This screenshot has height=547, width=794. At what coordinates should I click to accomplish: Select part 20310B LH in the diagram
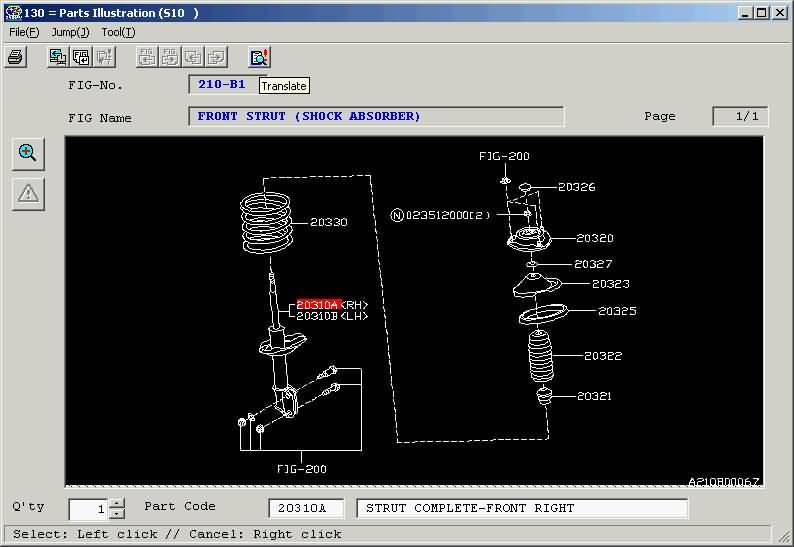tap(332, 316)
